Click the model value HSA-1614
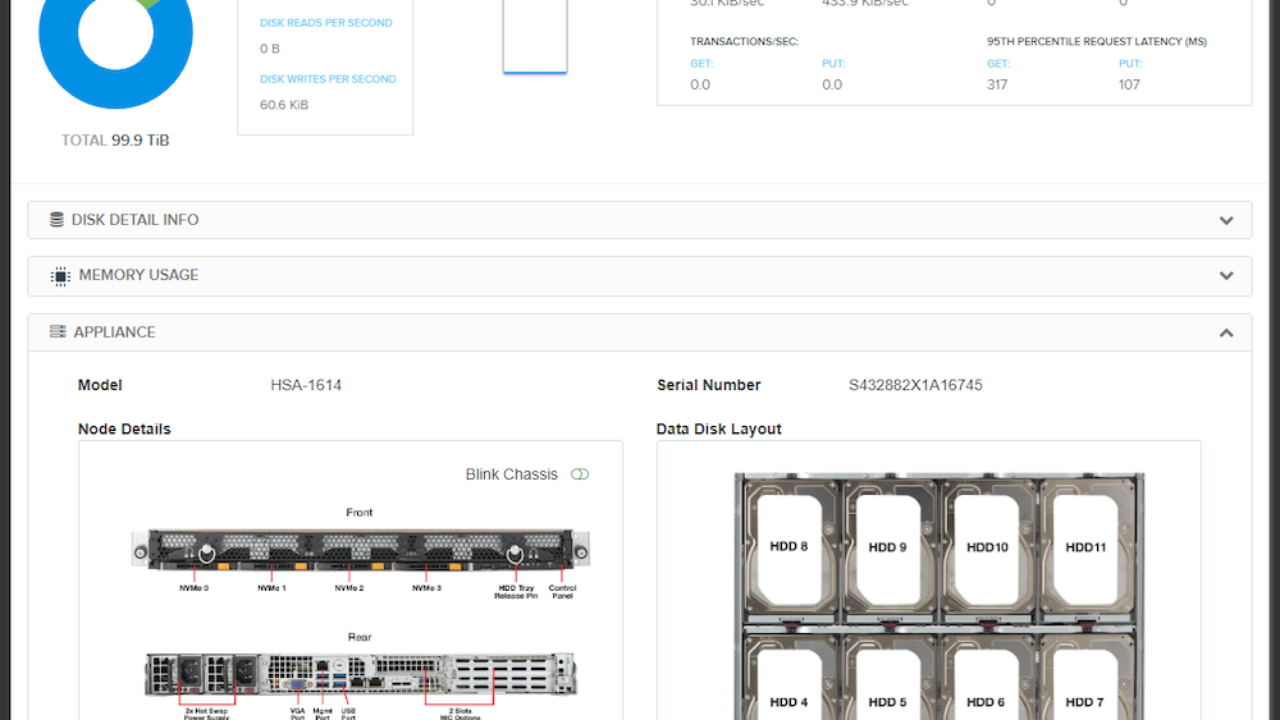Viewport: 1280px width, 720px height. [306, 385]
